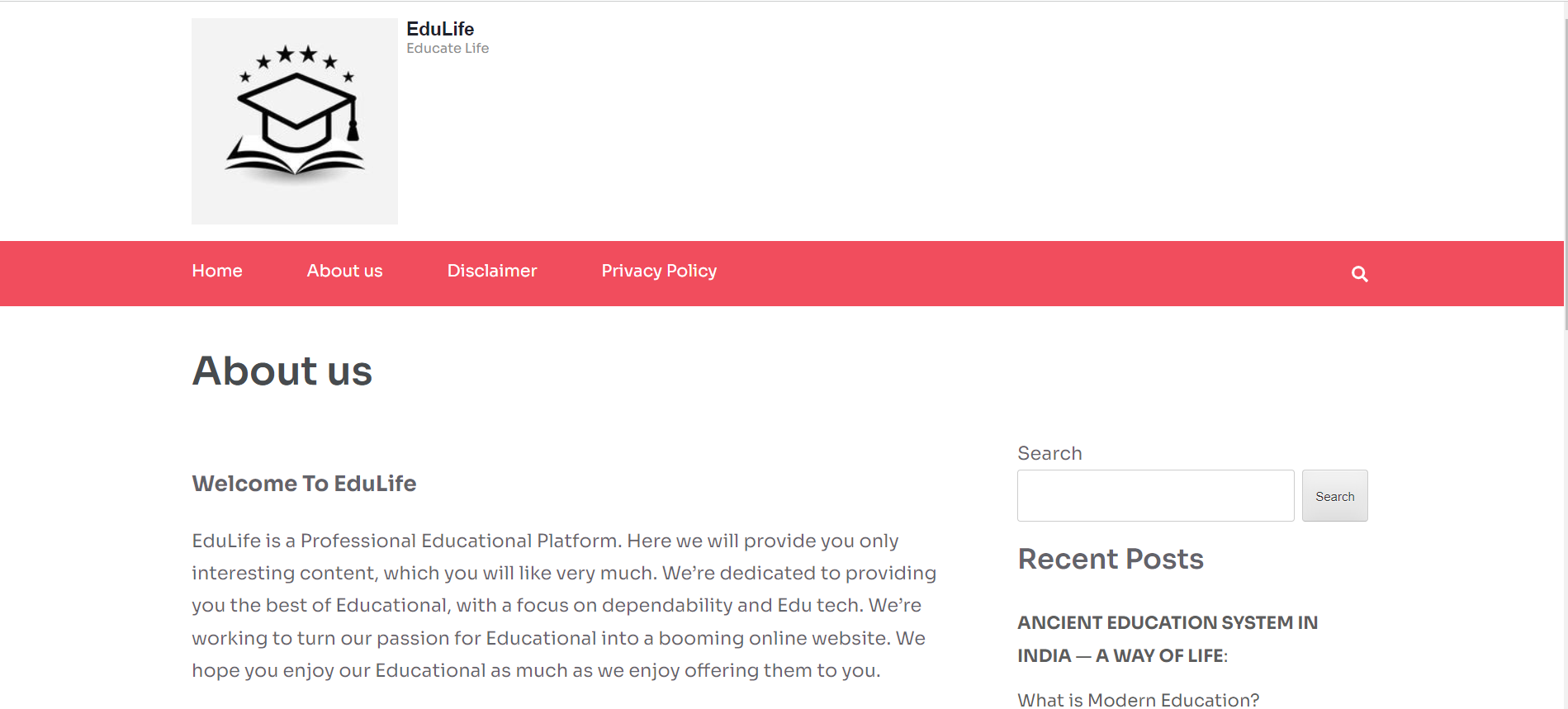
Task: Open the search magnifier icon in navigation bar
Action: 1358,272
